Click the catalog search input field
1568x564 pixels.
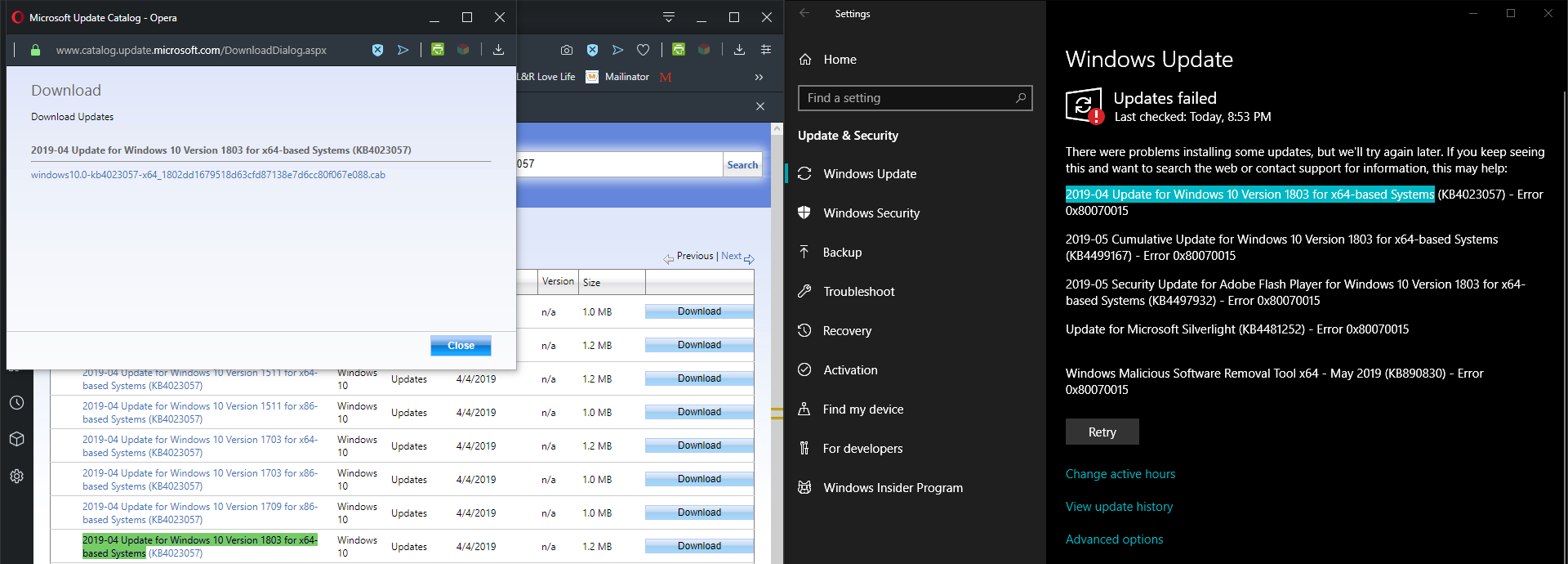619,164
